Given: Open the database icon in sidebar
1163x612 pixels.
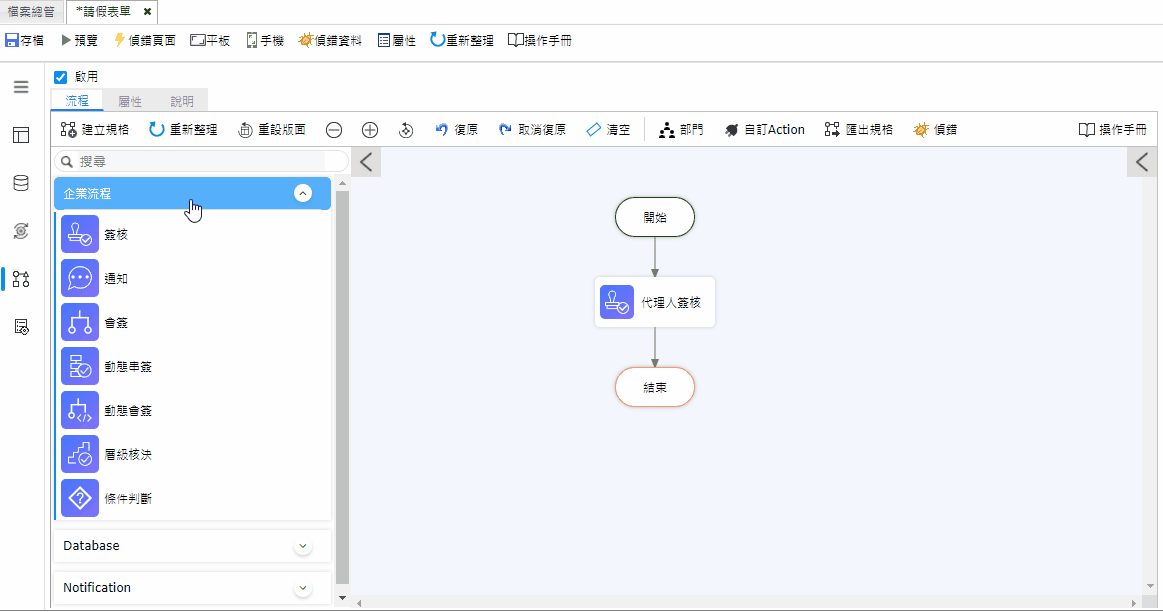Looking at the screenshot, I should (x=21, y=183).
